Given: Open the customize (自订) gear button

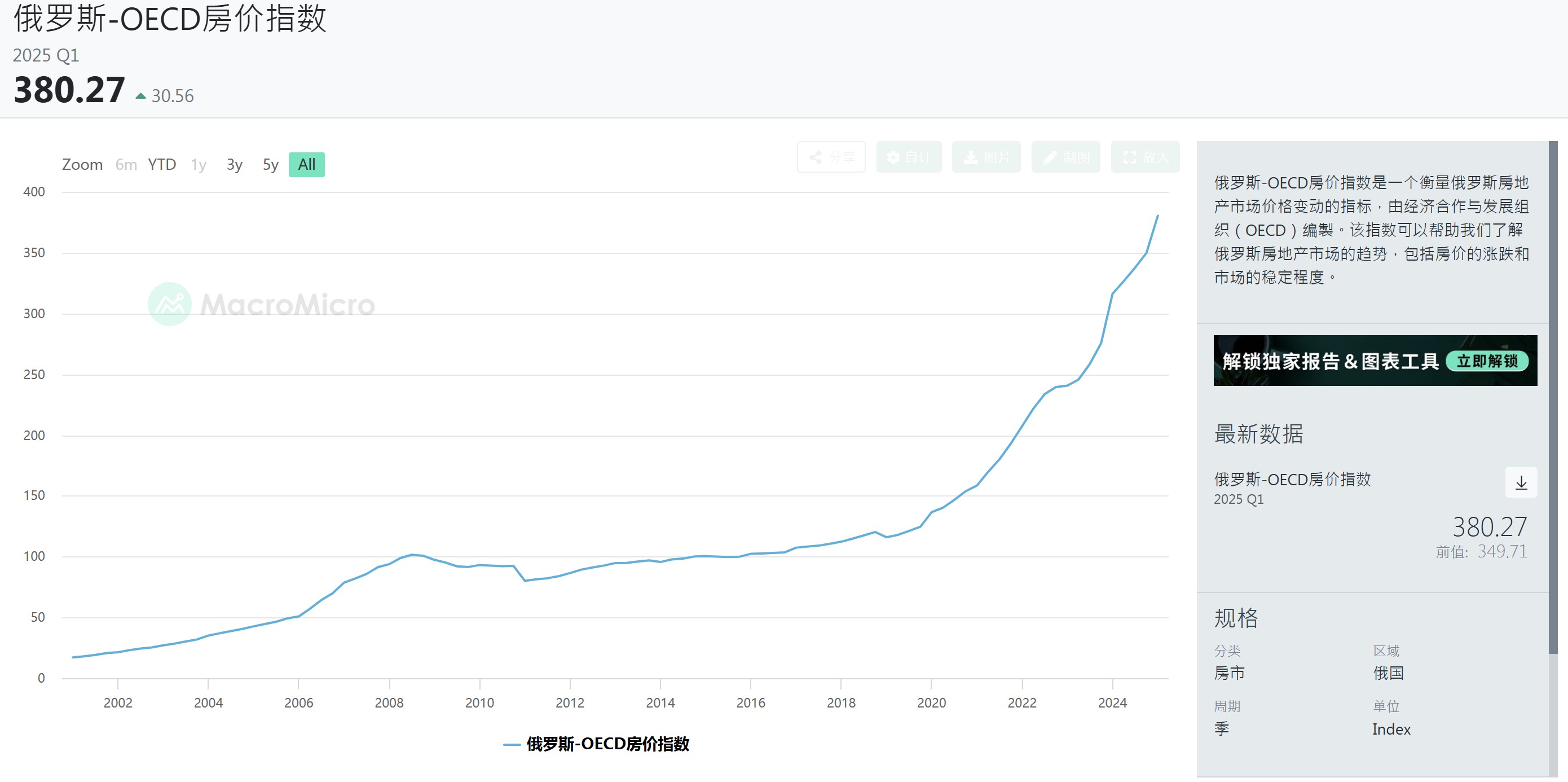Looking at the screenshot, I should (909, 157).
